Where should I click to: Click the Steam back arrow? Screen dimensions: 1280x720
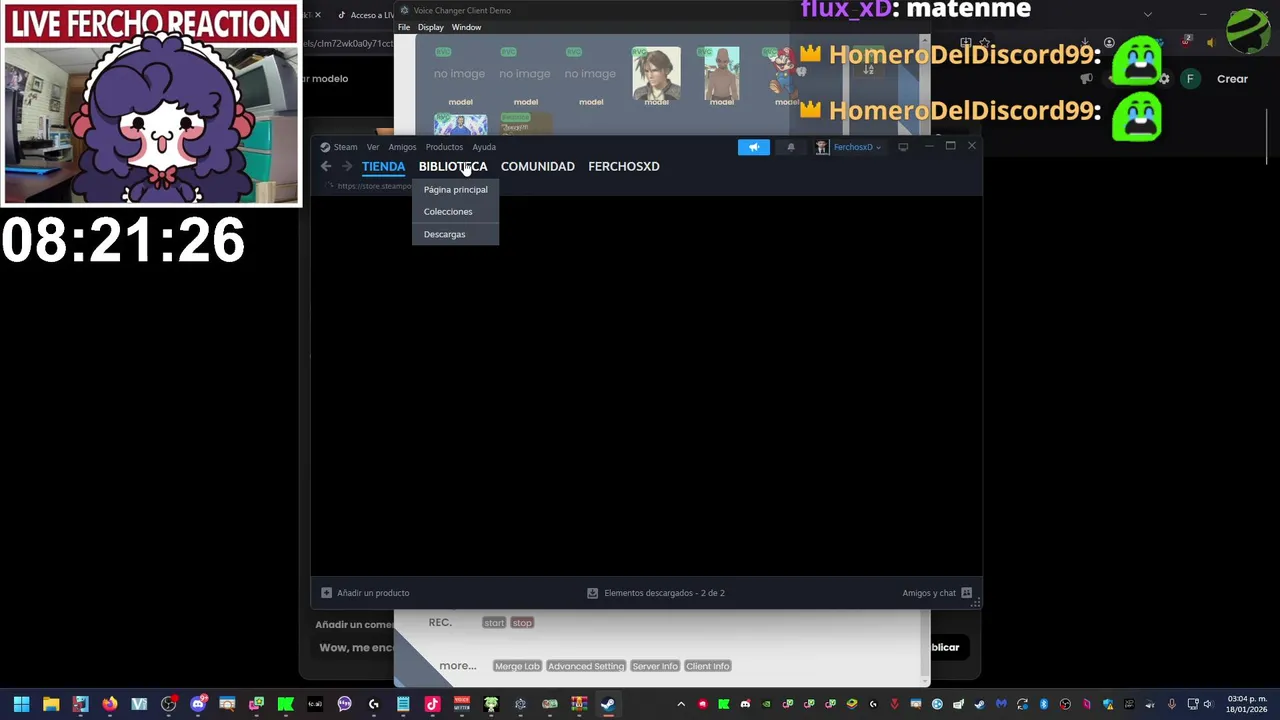coord(326,166)
